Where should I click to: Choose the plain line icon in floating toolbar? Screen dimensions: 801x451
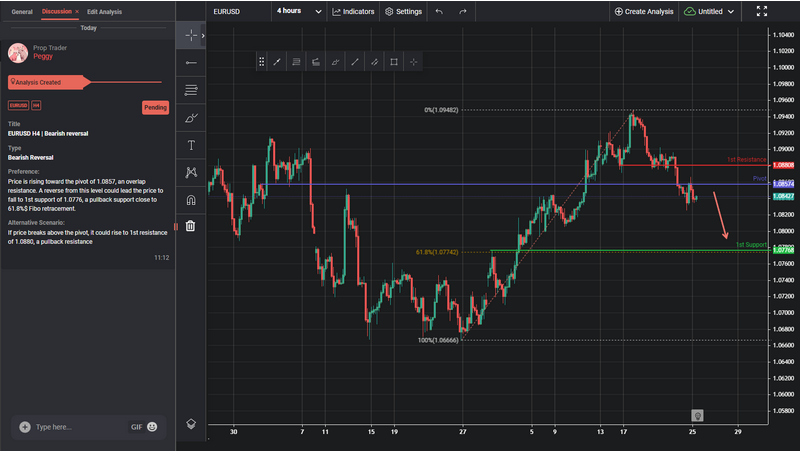[x=355, y=62]
